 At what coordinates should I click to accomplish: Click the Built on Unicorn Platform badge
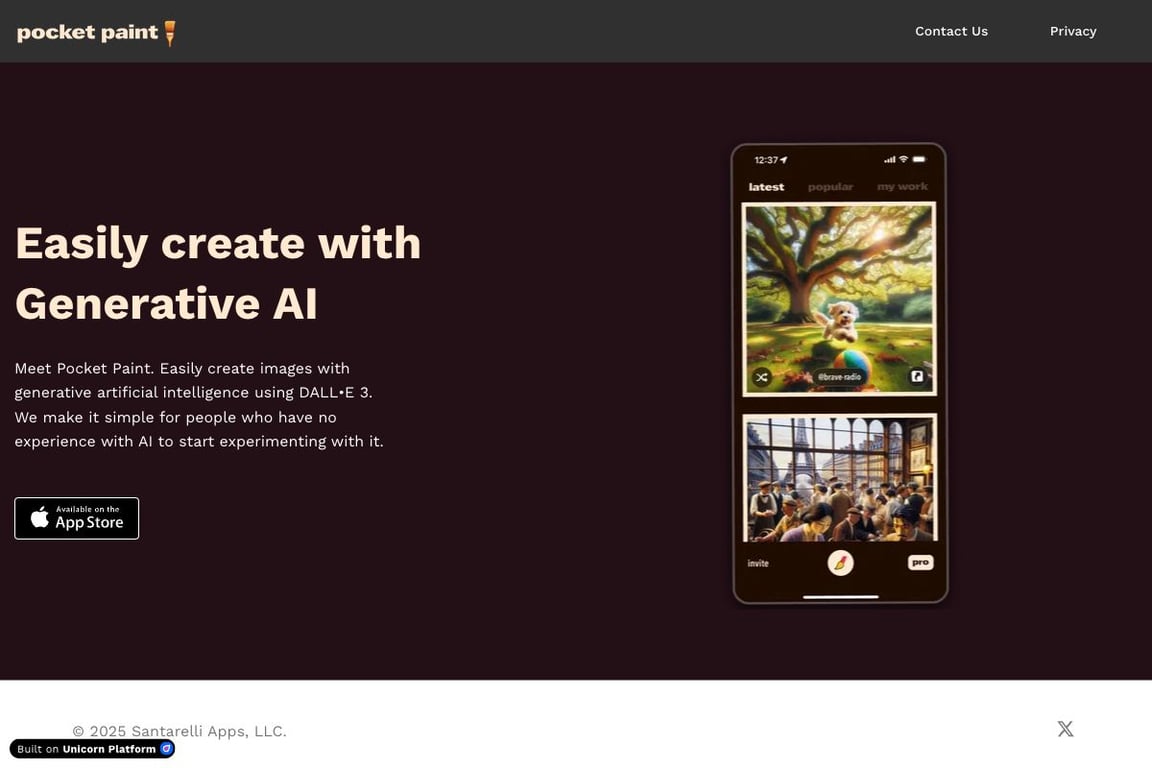tap(93, 749)
